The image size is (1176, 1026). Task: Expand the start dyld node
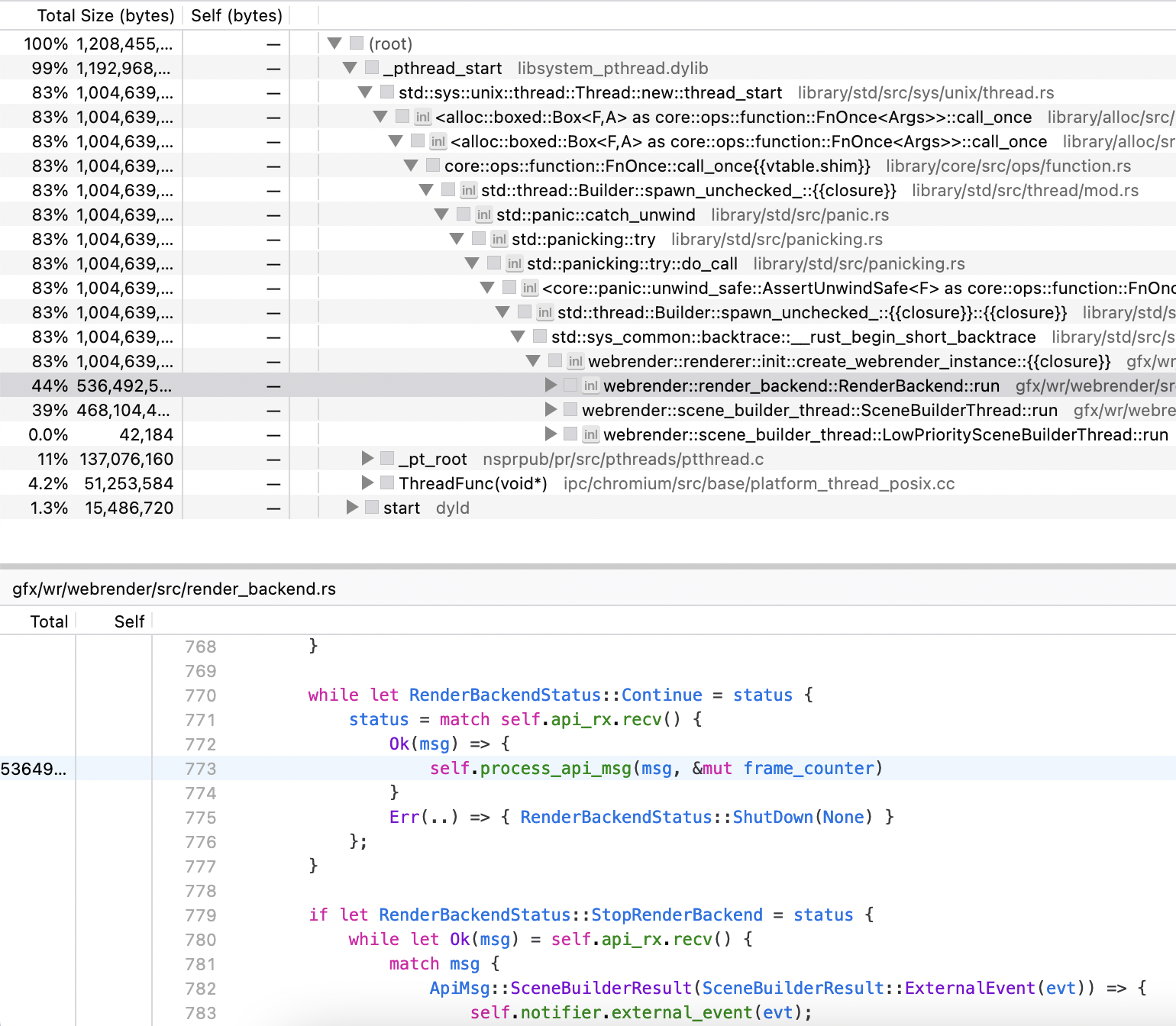(x=352, y=508)
